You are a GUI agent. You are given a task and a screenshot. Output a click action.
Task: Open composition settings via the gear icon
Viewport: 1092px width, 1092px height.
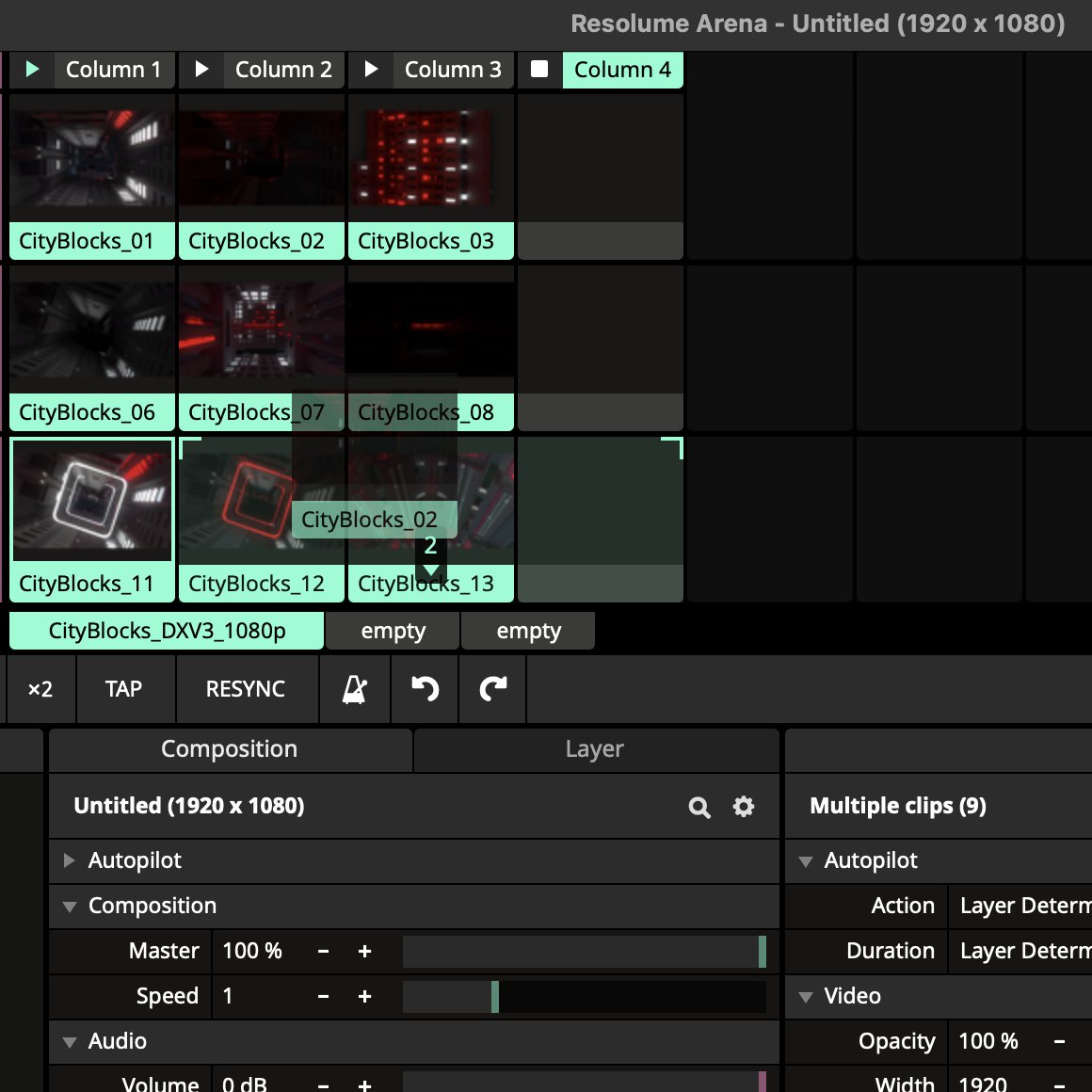(743, 807)
